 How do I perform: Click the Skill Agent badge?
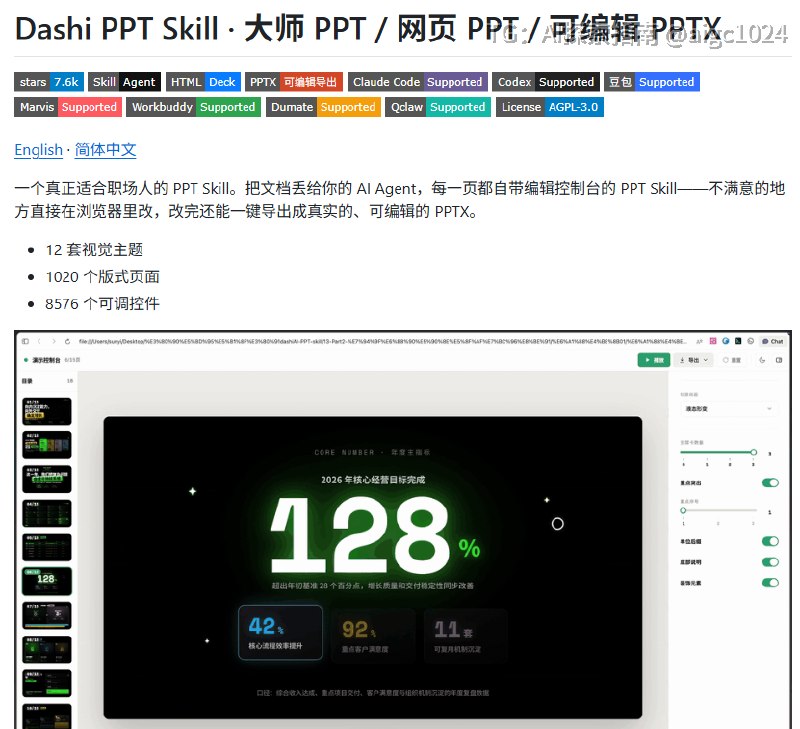[124, 82]
